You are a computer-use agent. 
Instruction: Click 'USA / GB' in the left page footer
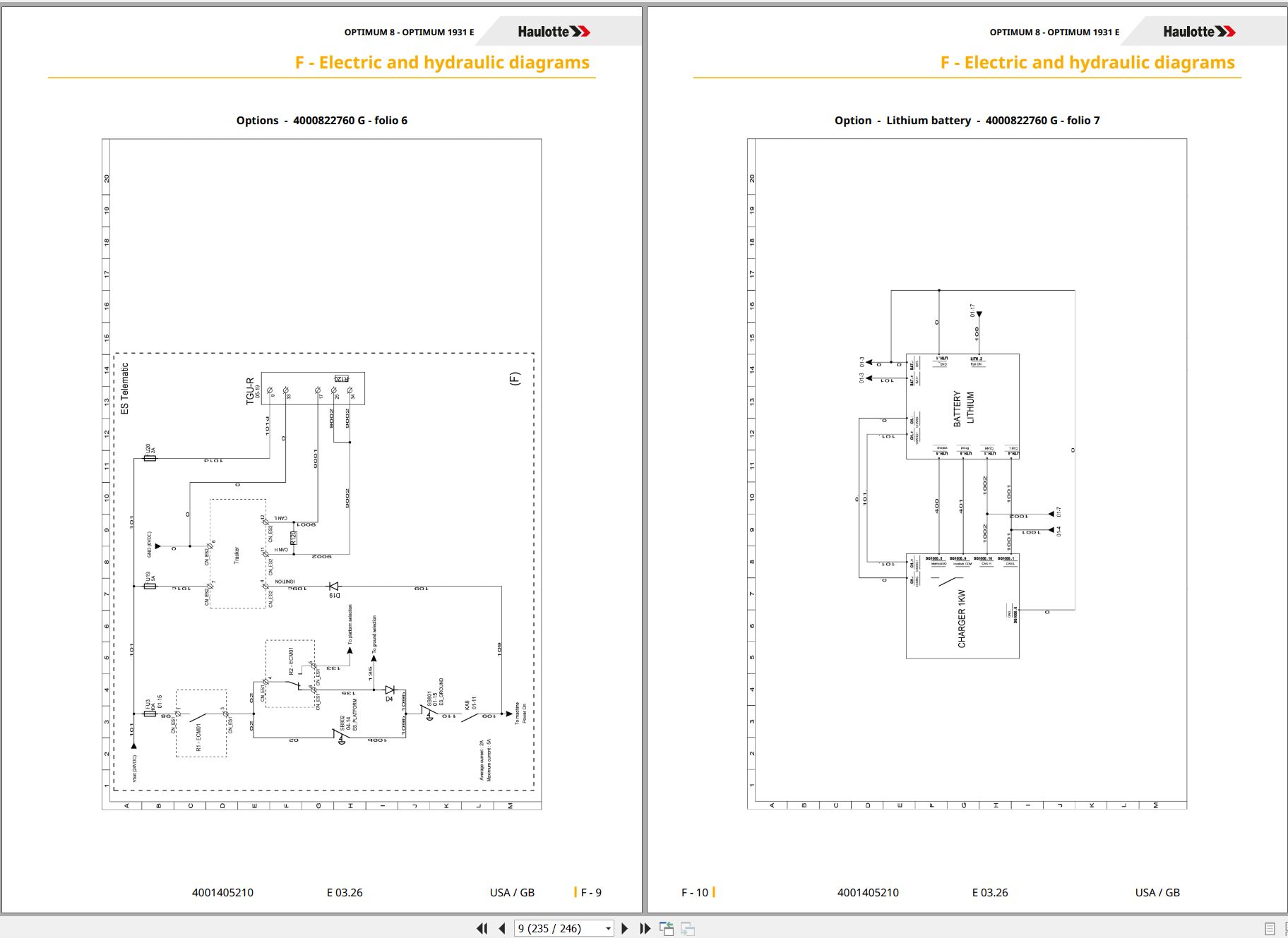(x=512, y=893)
